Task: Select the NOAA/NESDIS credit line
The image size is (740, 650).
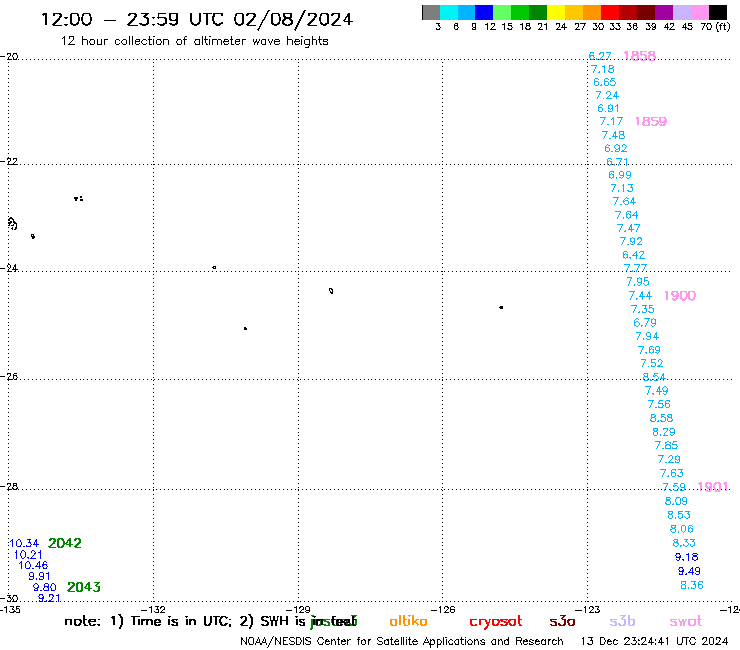Action: tap(402, 642)
